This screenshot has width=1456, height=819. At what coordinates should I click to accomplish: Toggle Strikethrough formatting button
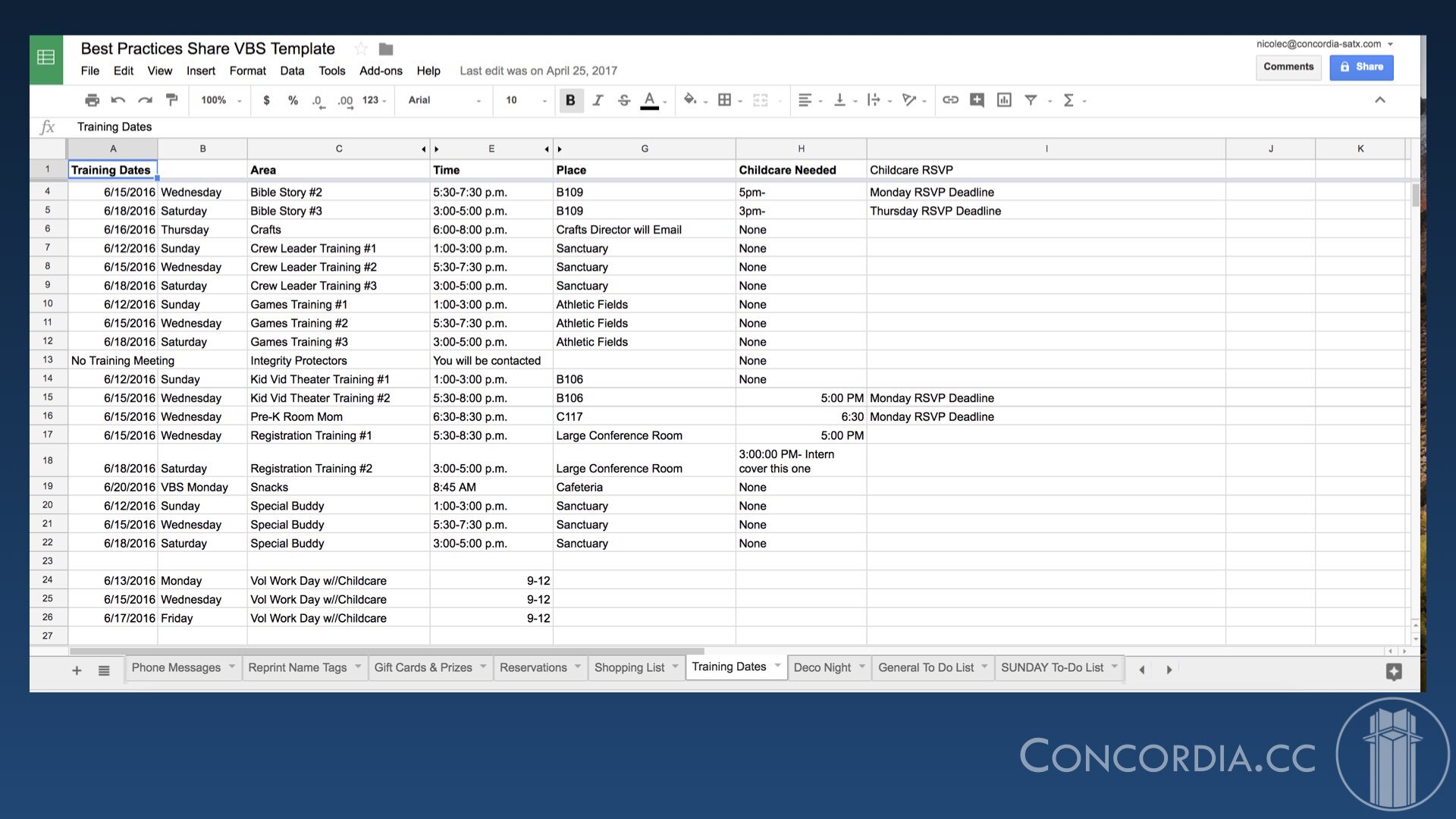[624, 100]
